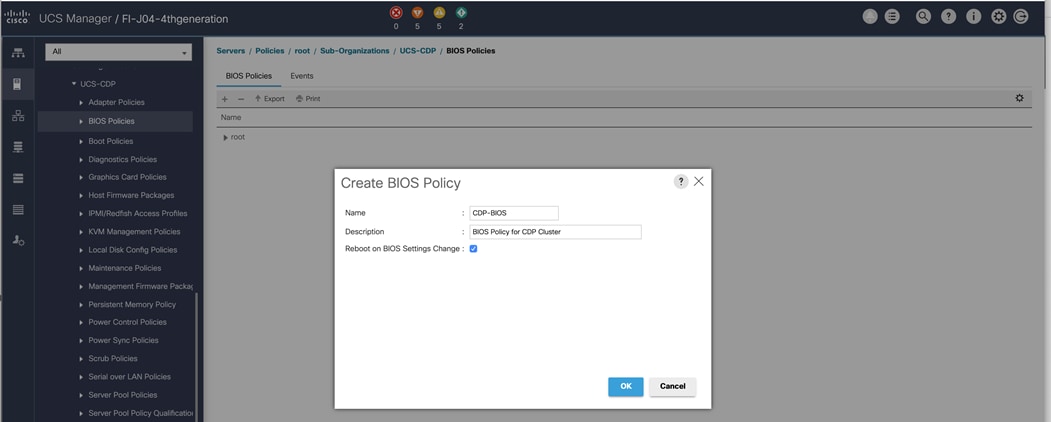This screenshot has height=422, width=1051.
Task: Select Server Pool Policies in the tree
Action: (x=123, y=395)
